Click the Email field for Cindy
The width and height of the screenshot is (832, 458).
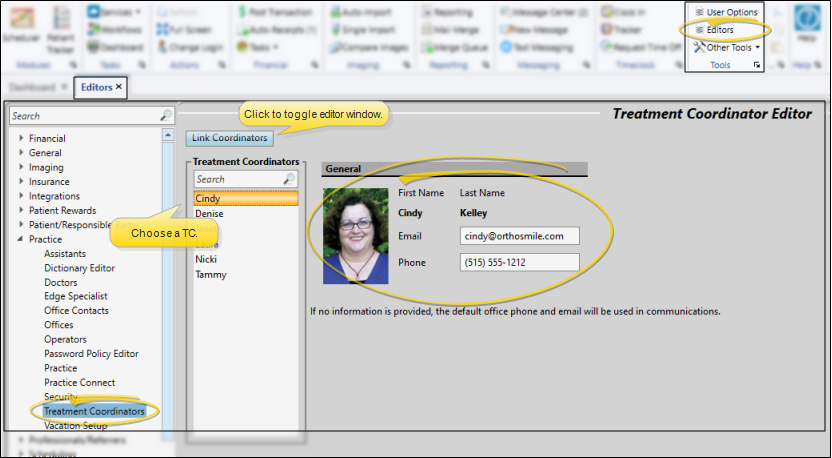[x=519, y=236]
